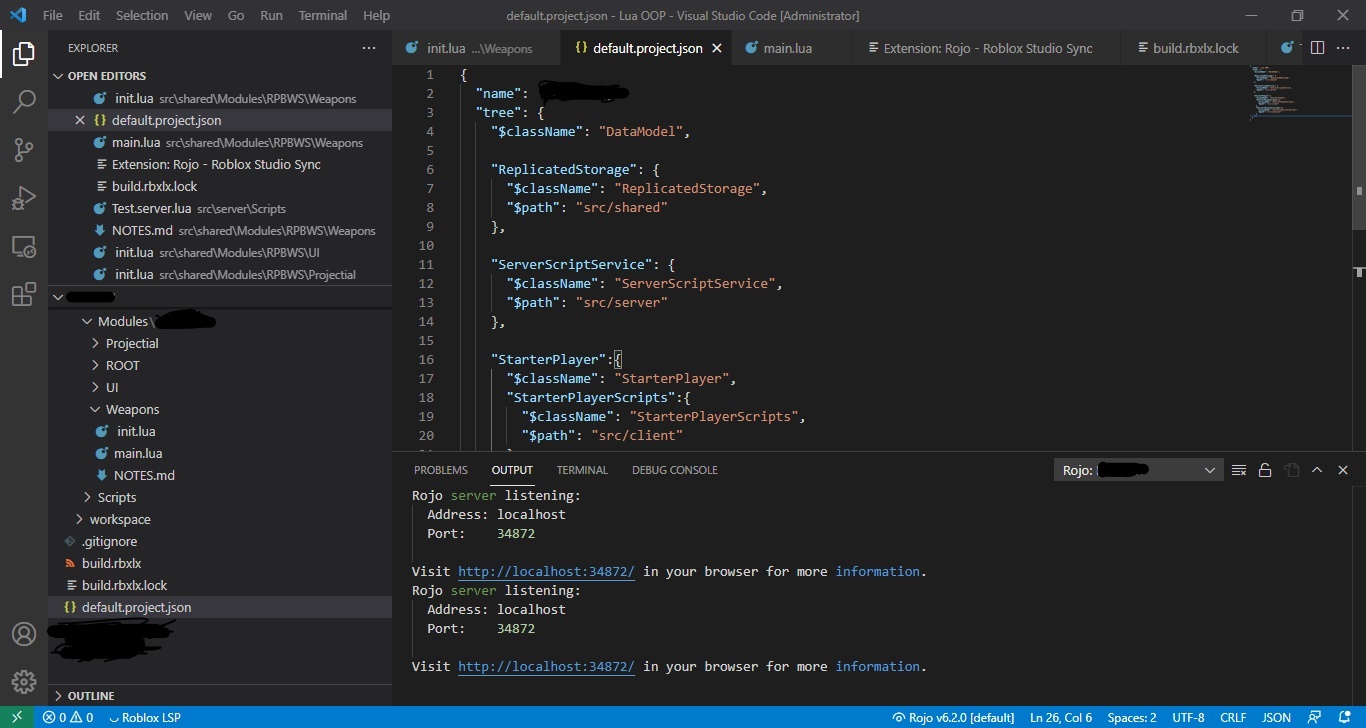
Task: Open the Terminal menu
Action: coord(322,15)
